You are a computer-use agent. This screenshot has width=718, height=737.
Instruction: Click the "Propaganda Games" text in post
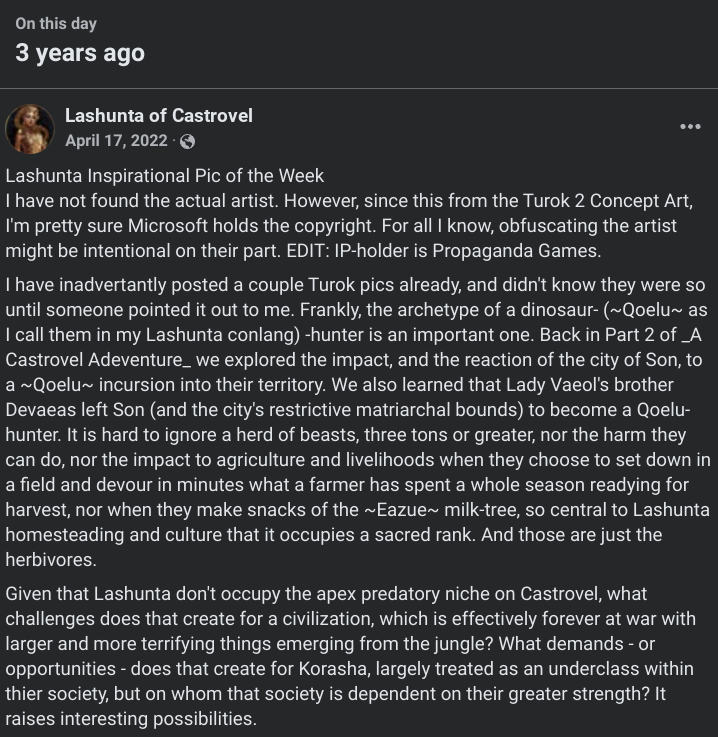click(515, 251)
